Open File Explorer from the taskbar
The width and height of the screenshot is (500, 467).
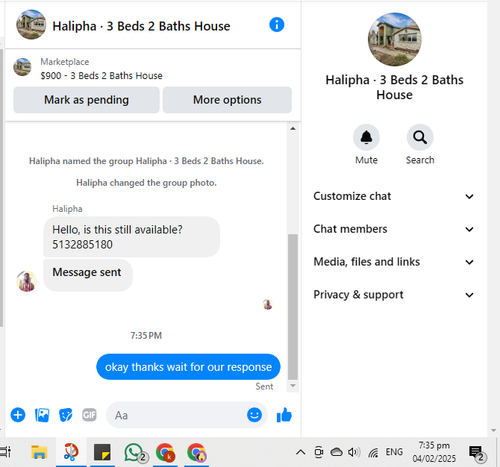click(x=39, y=452)
